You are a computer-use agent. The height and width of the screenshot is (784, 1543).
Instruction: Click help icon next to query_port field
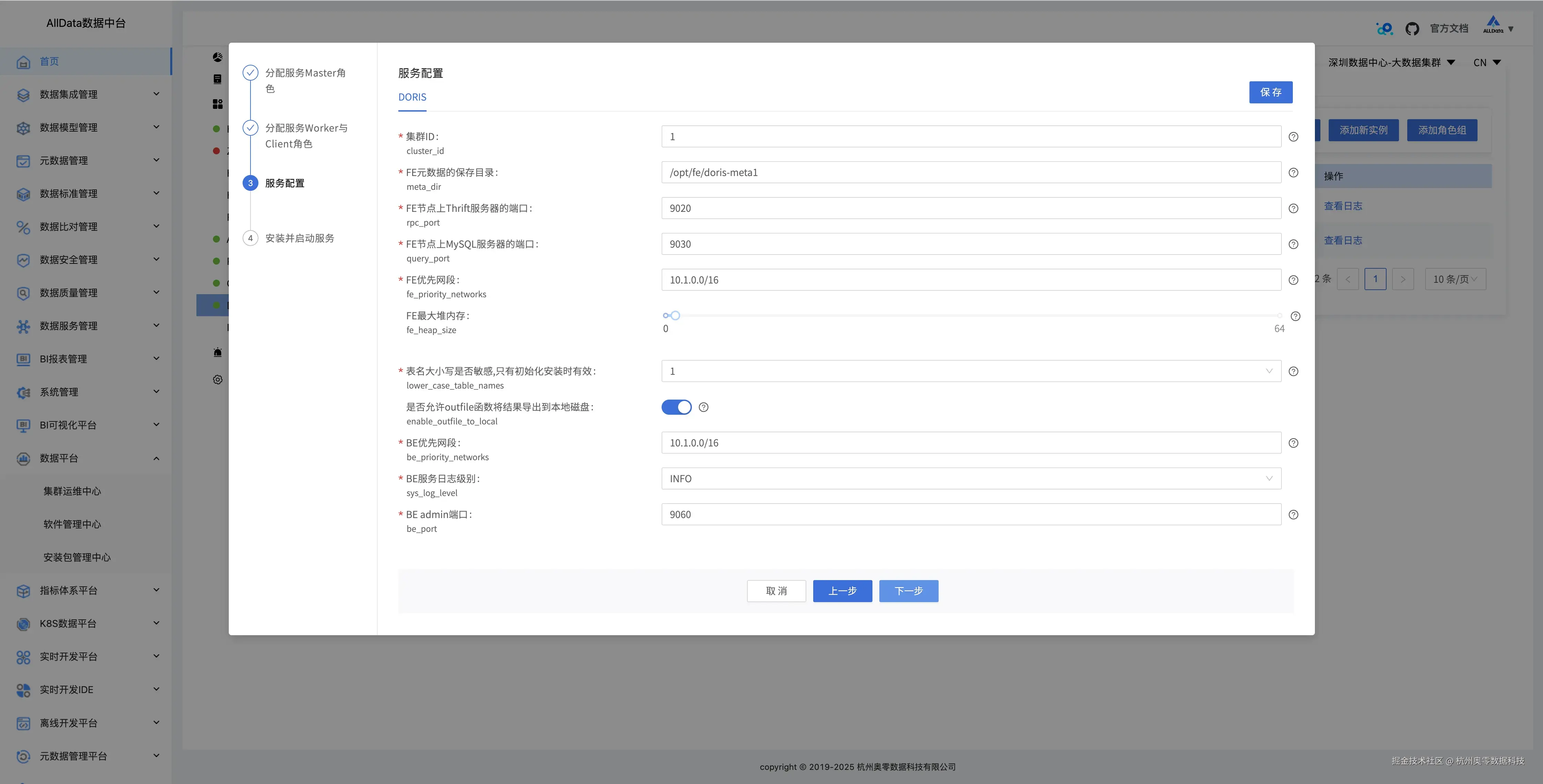pos(1293,244)
